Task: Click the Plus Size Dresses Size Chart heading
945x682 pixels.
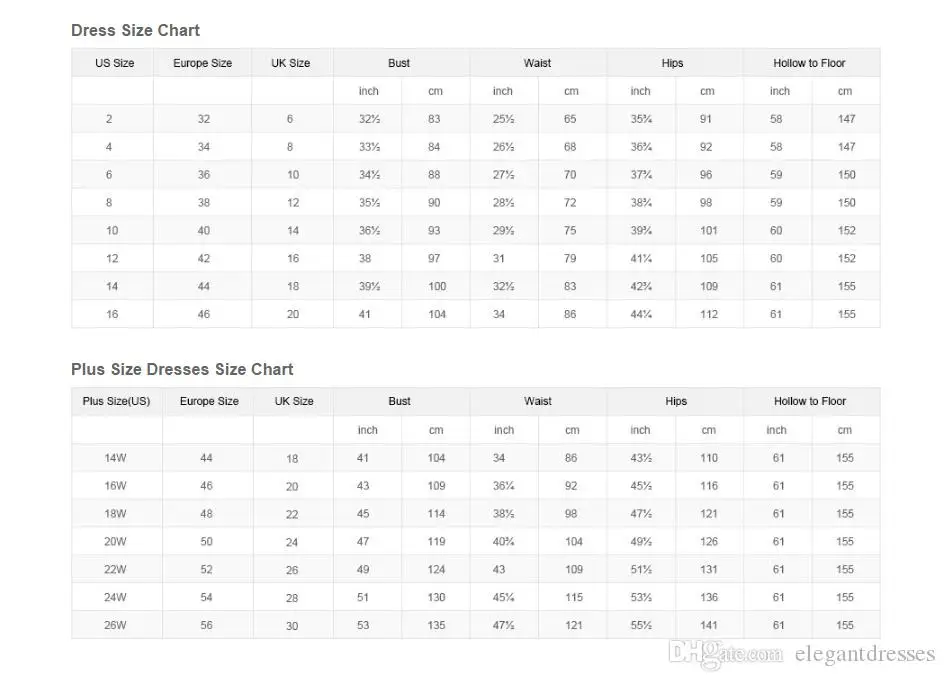Action: [x=182, y=369]
